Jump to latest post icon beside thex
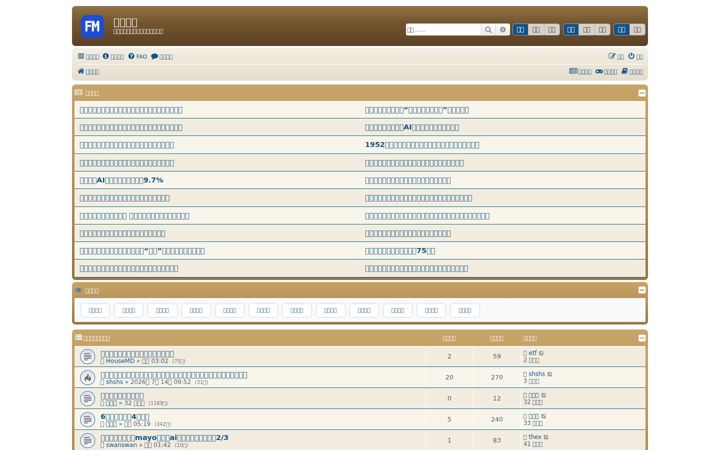 pyautogui.click(x=546, y=437)
